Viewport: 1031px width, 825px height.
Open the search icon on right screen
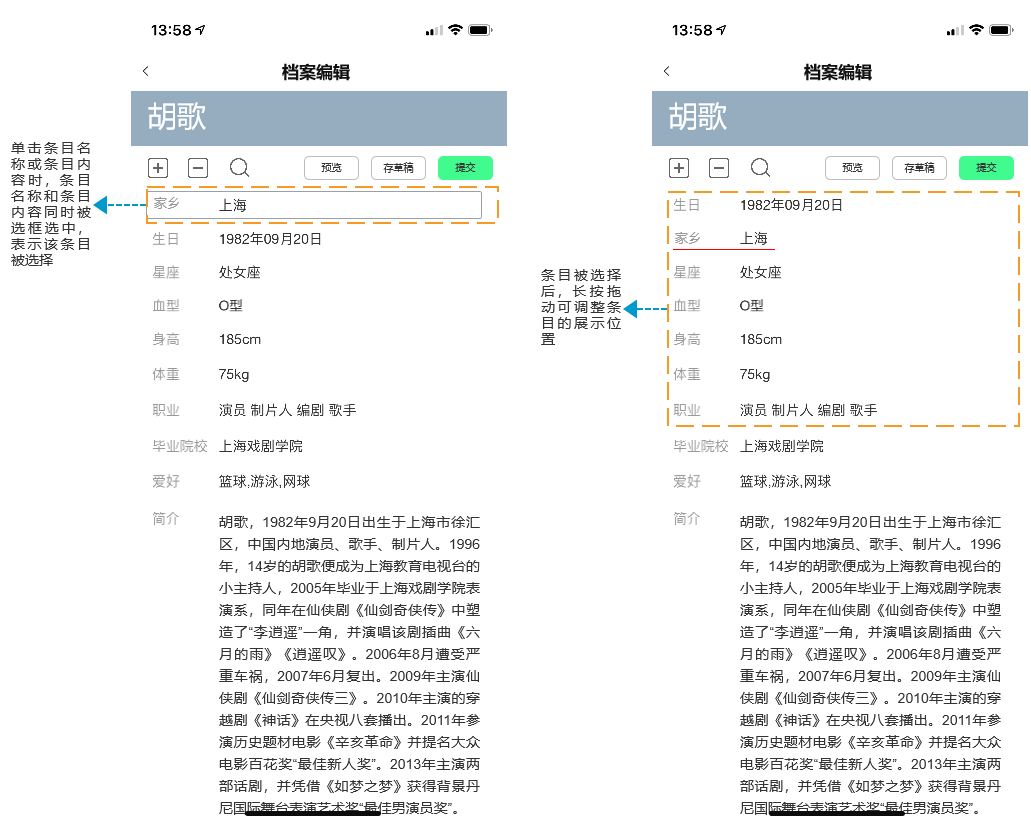(760, 168)
